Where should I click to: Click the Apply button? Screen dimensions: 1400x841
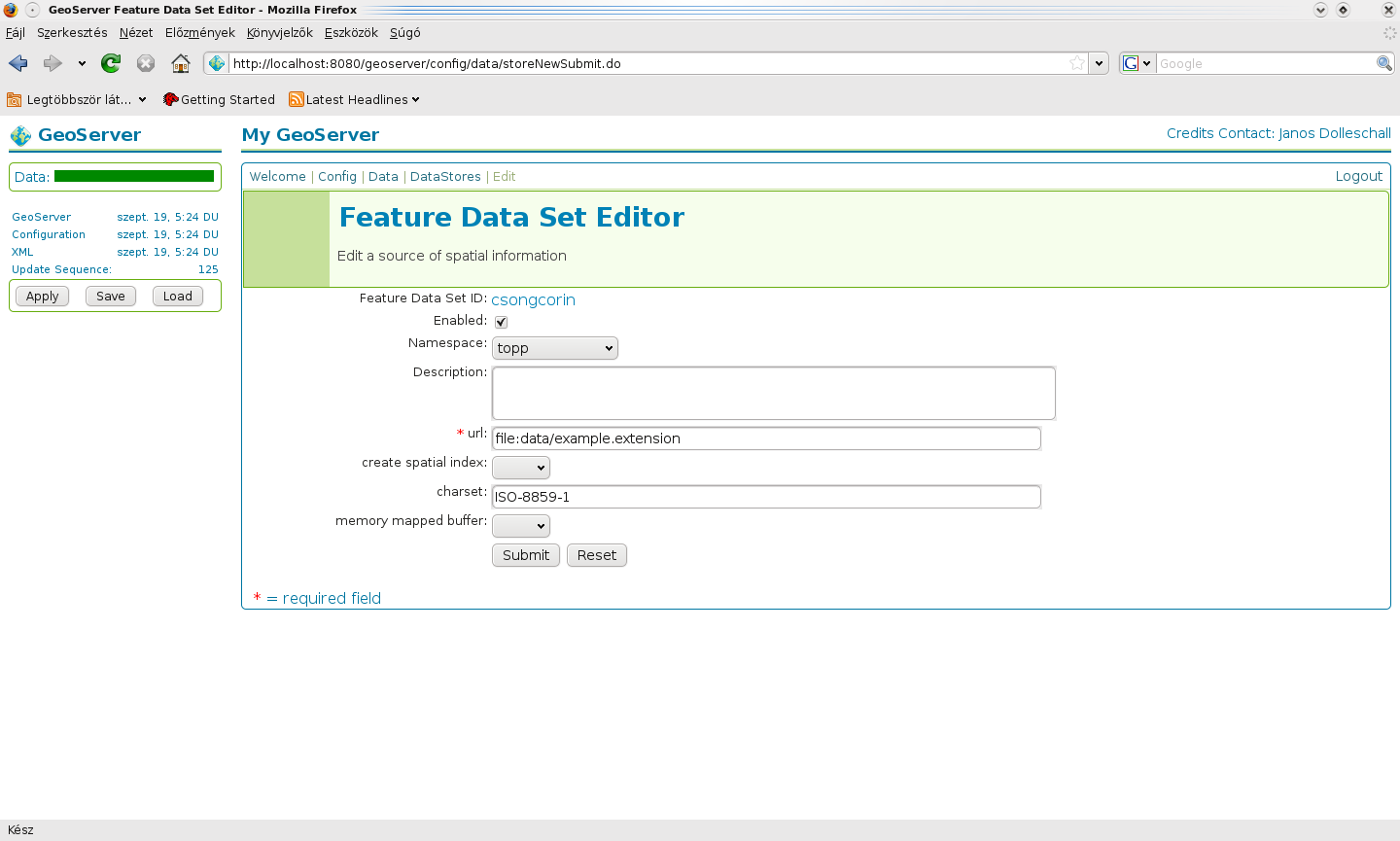[43, 297]
